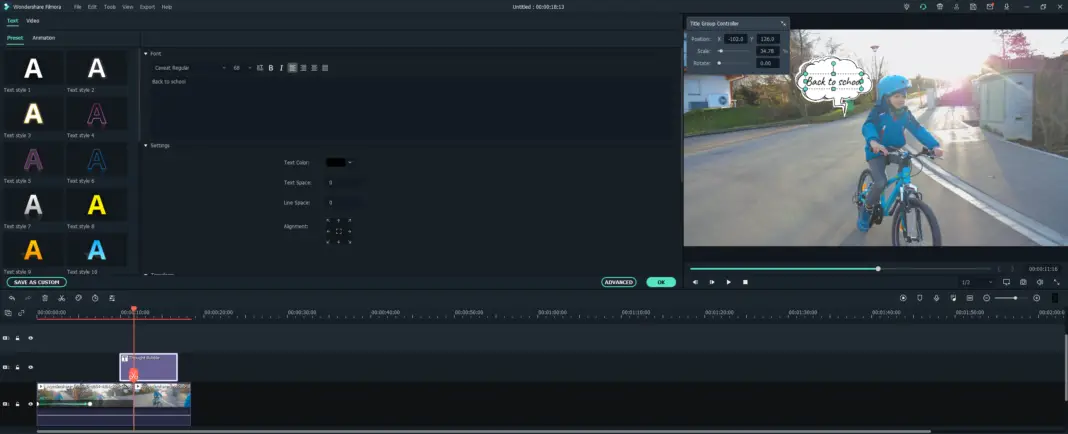This screenshot has width=1068, height=434.
Task: Toggle bold text formatting
Action: (270, 68)
